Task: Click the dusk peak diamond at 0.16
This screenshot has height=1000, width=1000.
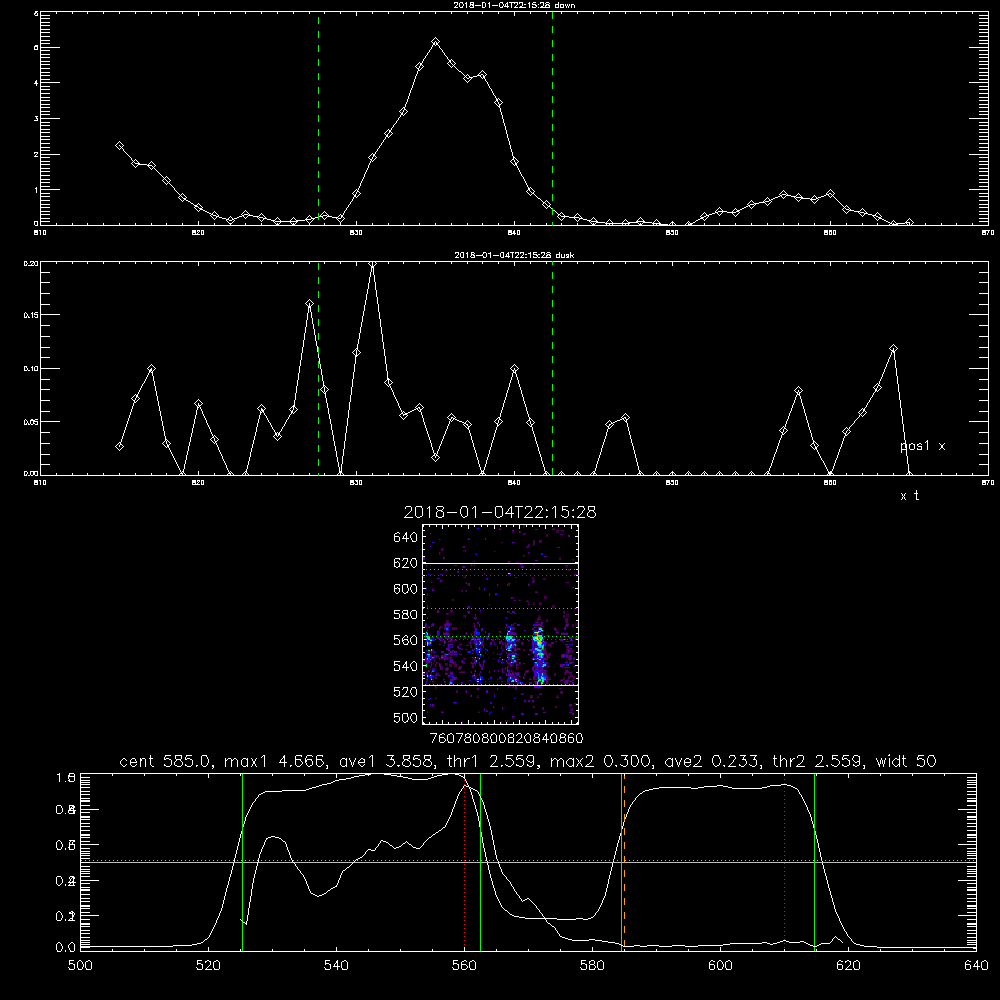Action: (309, 304)
